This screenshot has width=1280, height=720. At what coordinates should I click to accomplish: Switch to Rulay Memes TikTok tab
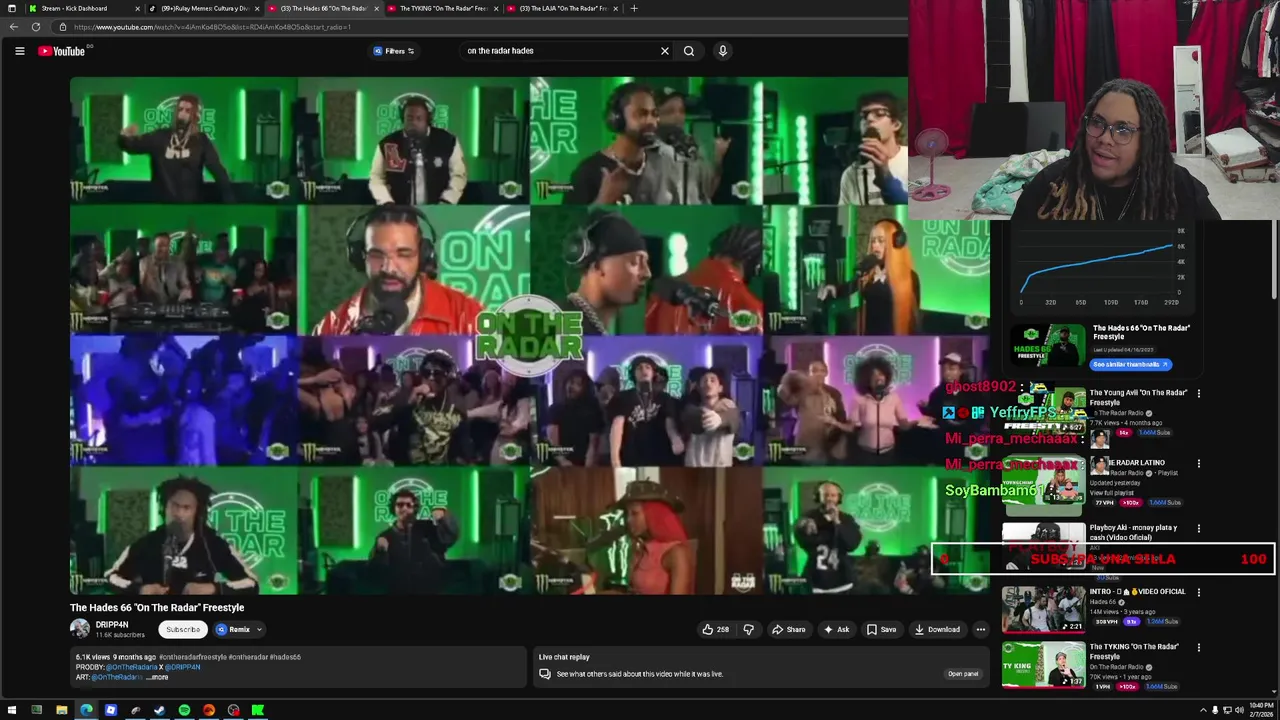[204, 8]
